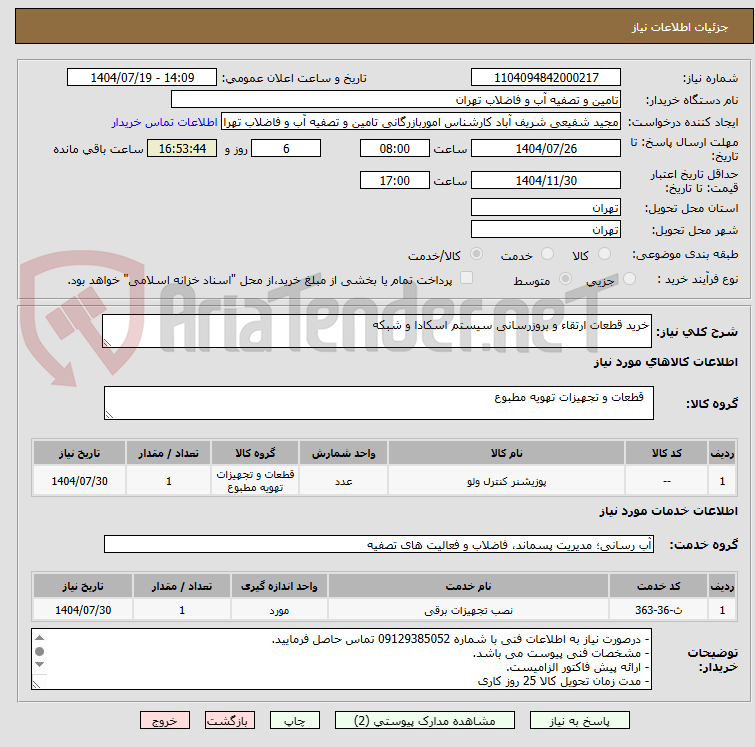The height and width of the screenshot is (747, 755).
Task: Click the announcement date field 1404/07/19
Action: pos(142,78)
